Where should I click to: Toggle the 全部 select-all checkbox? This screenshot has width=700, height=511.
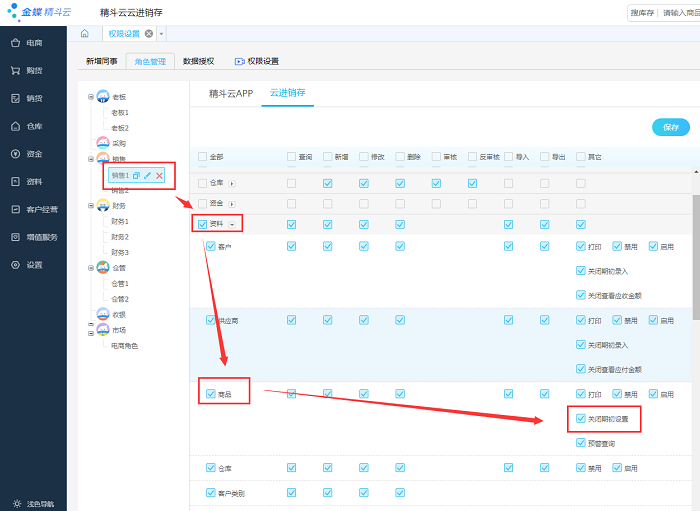click(203, 157)
